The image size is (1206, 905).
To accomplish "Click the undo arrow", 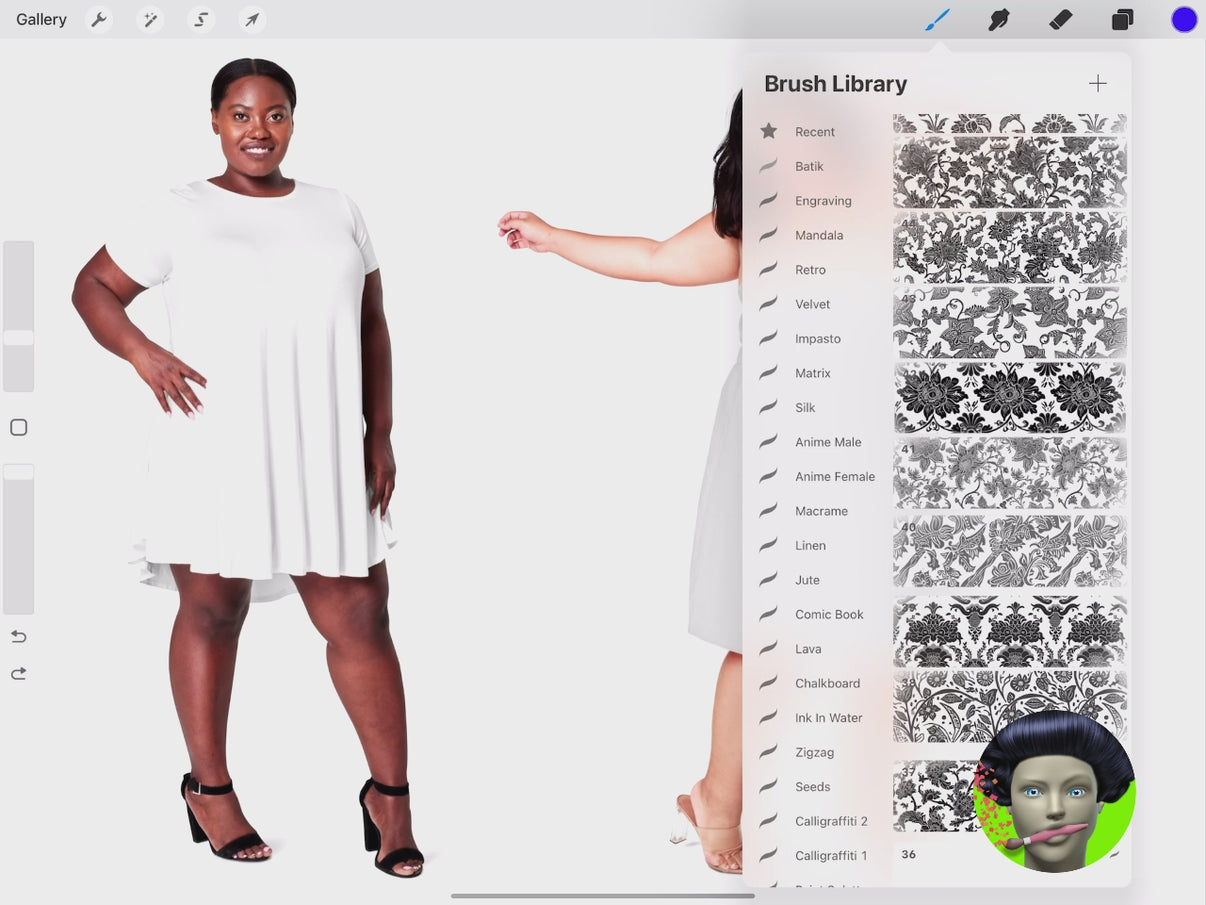I will [x=18, y=637].
